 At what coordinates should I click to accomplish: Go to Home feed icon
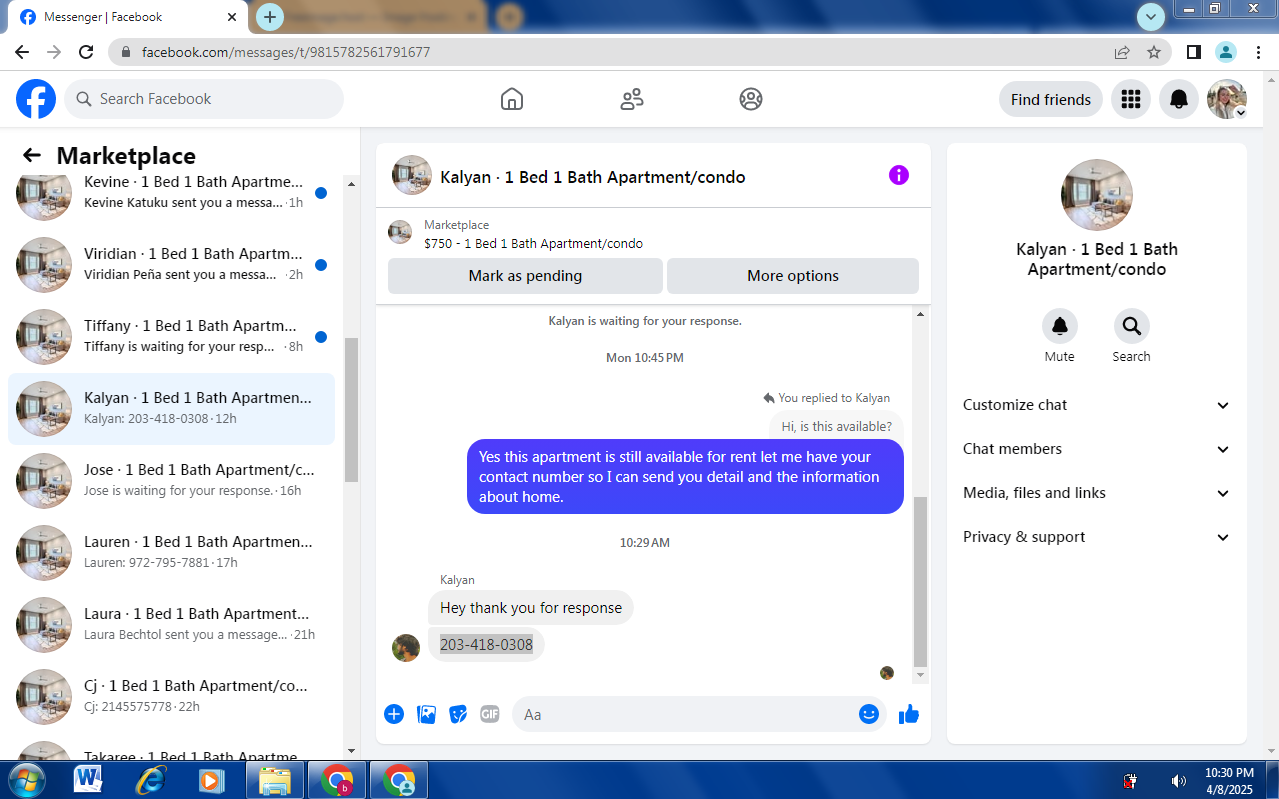(512, 99)
